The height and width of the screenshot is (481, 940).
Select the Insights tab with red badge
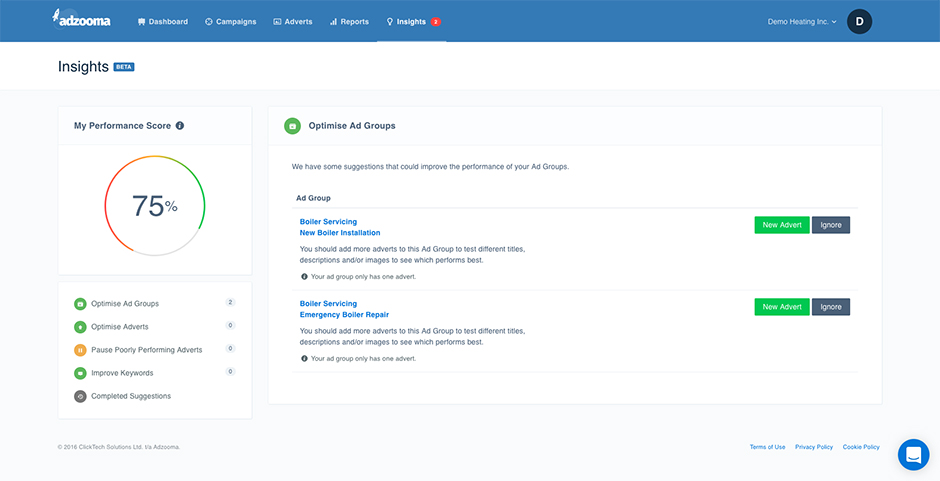413,22
